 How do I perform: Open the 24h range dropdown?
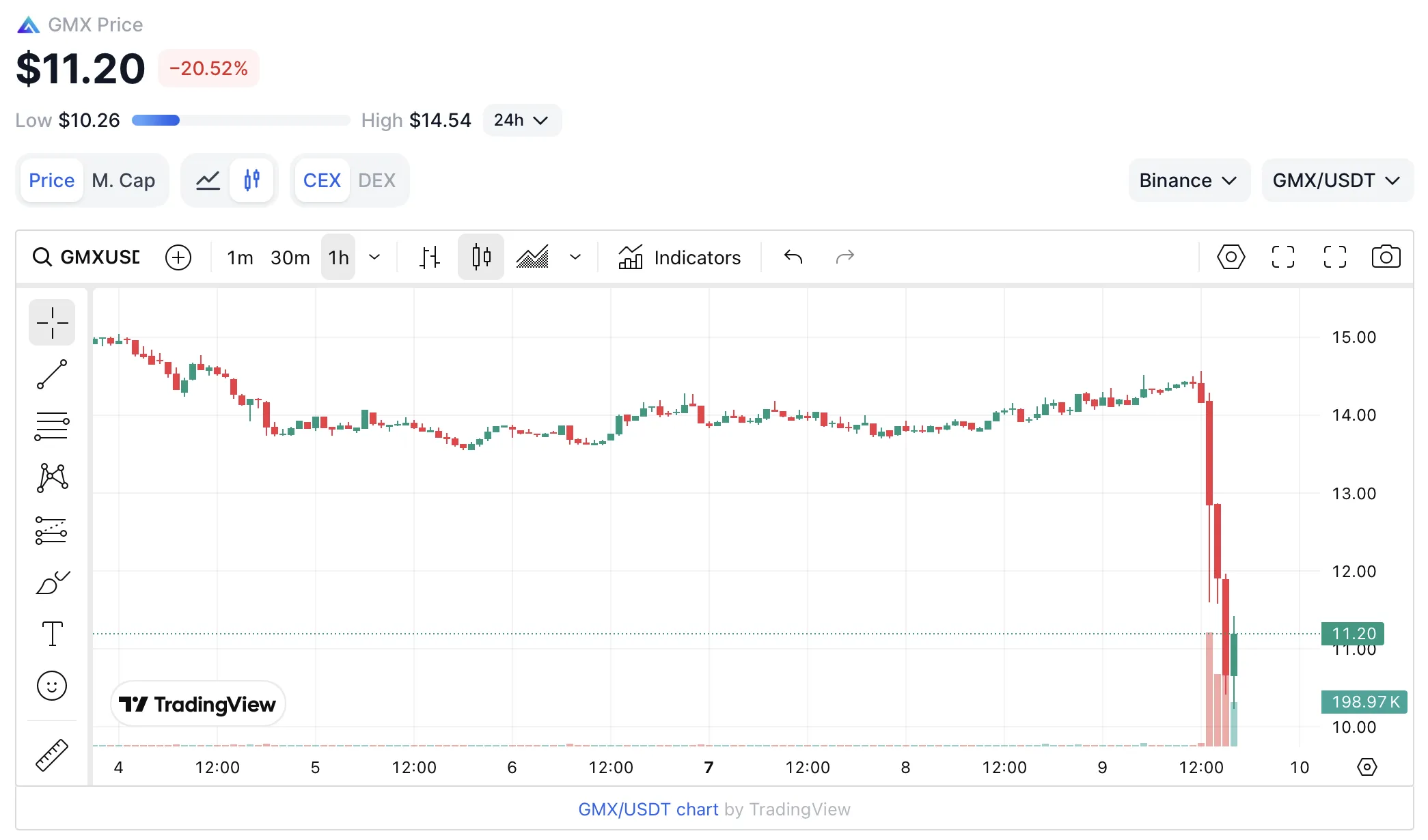pyautogui.click(x=522, y=120)
